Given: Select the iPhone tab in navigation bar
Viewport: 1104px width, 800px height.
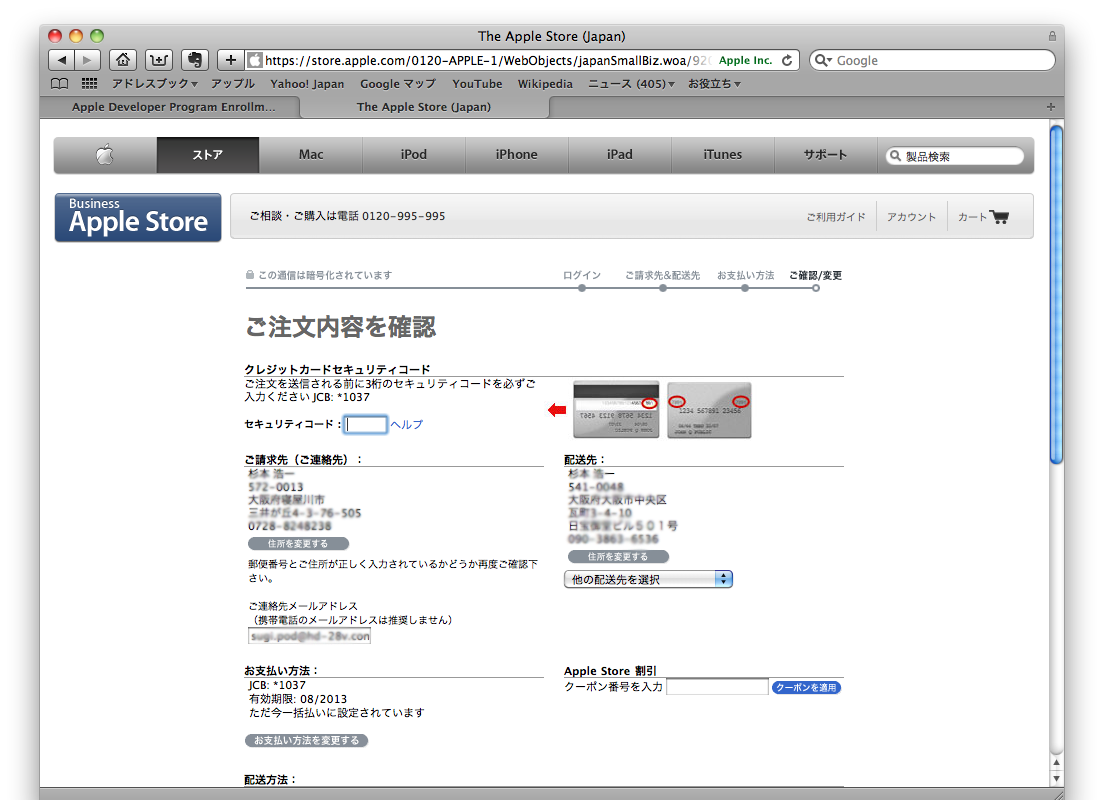Looking at the screenshot, I should [x=516, y=155].
